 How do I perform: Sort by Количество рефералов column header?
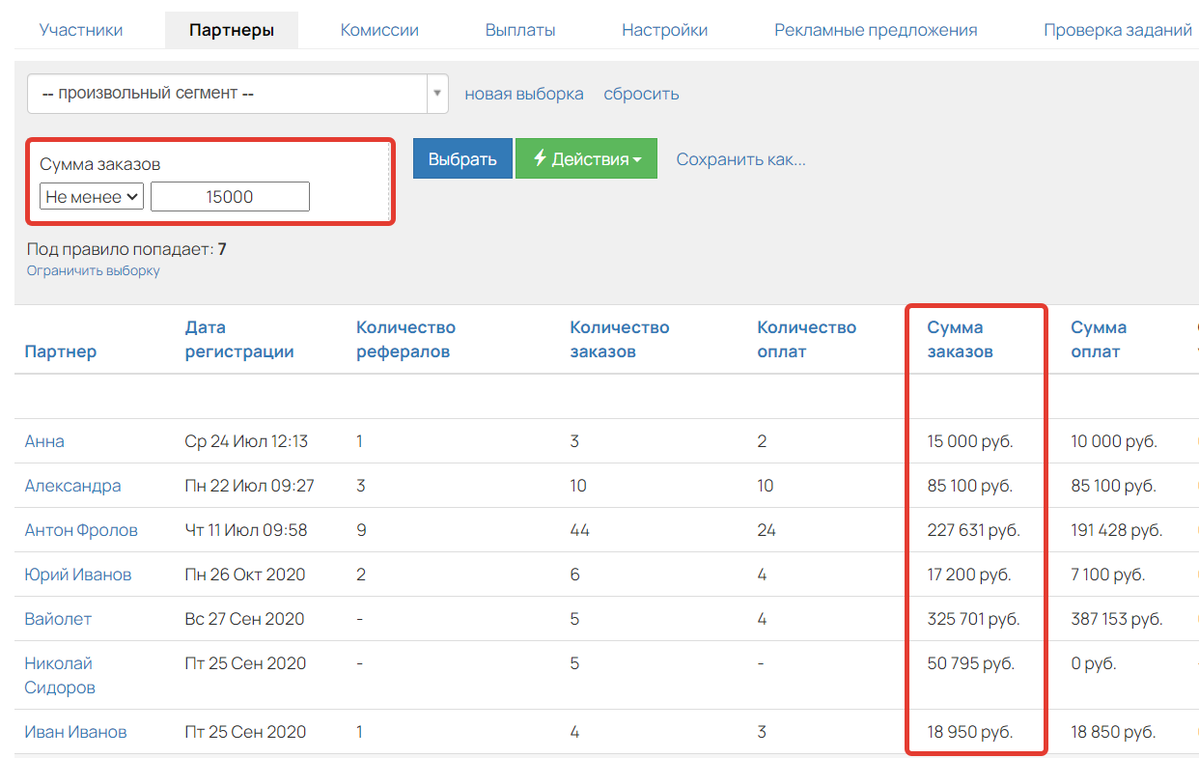(x=406, y=340)
